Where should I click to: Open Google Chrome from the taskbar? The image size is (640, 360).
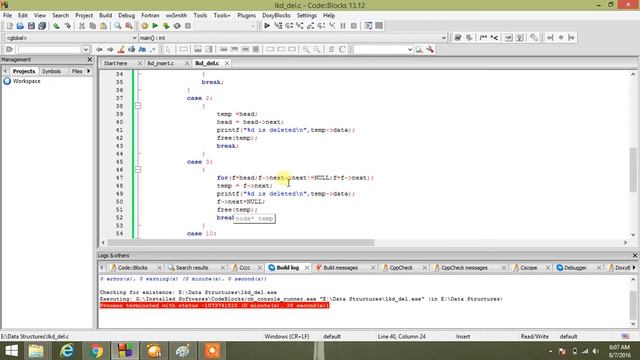click(x=96, y=351)
